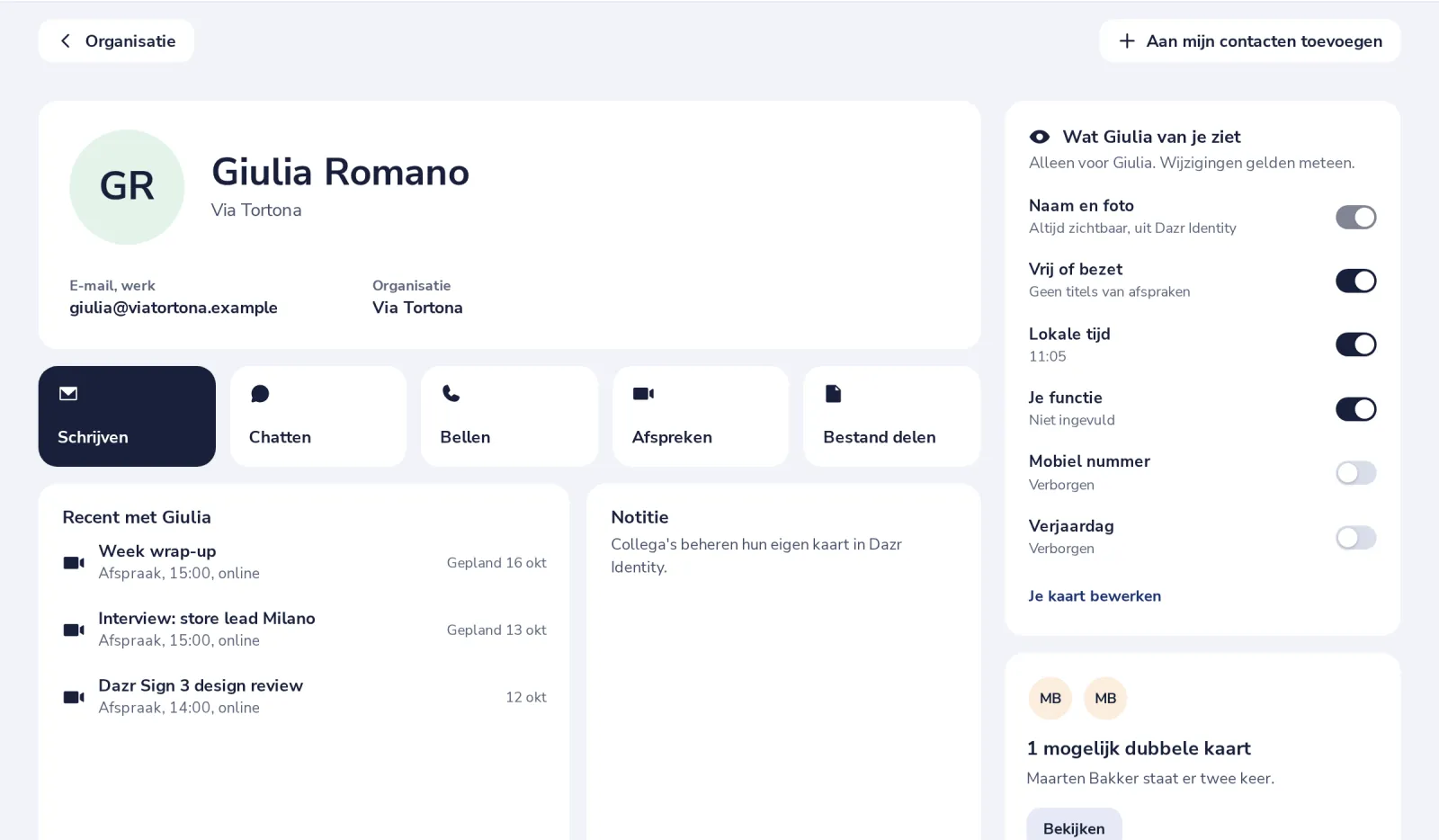Enable the Mobiel nummer toggle
Viewport: 1439px width, 840px height.
tap(1355, 473)
